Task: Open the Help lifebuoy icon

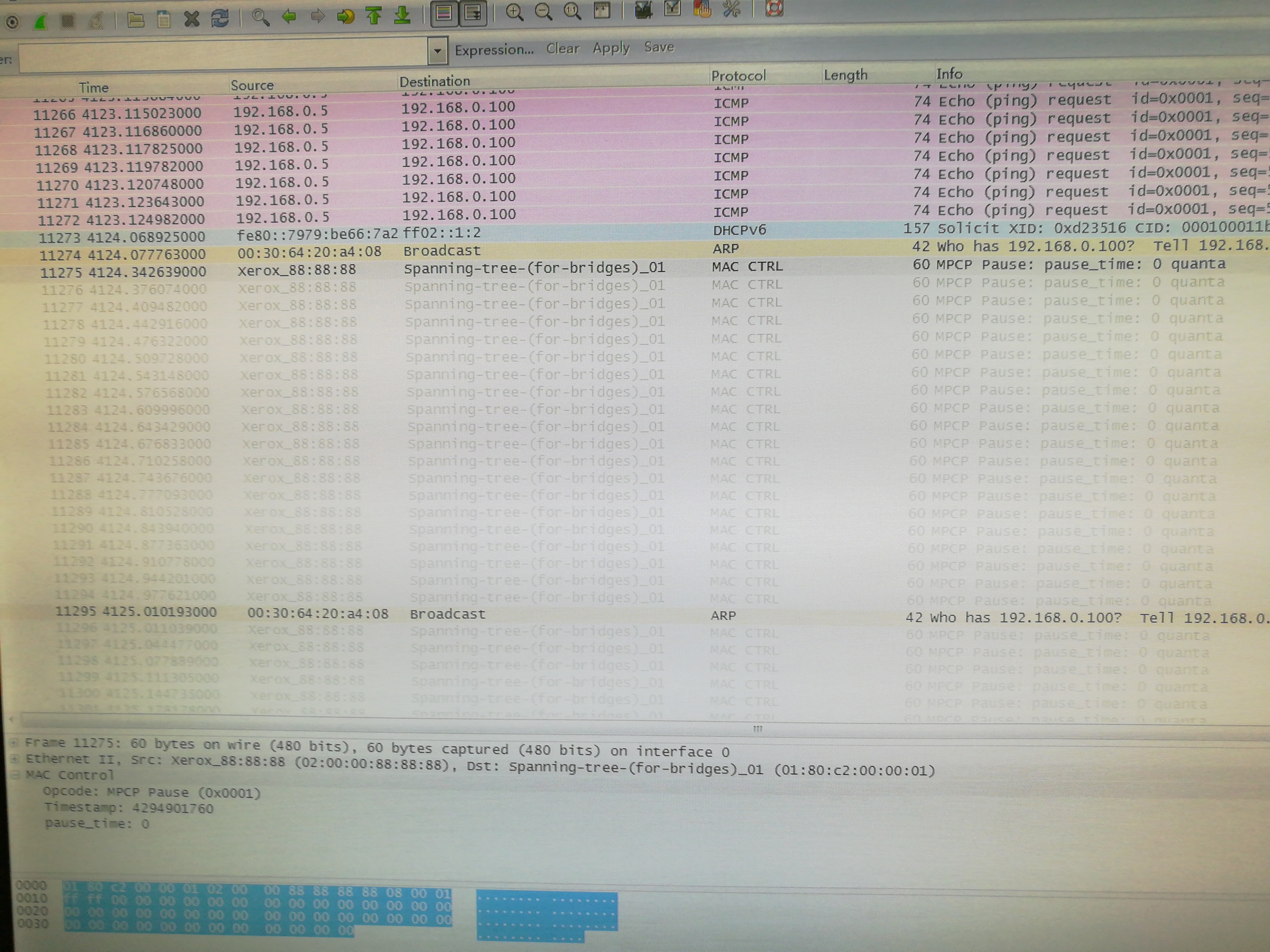Action: pos(775,8)
